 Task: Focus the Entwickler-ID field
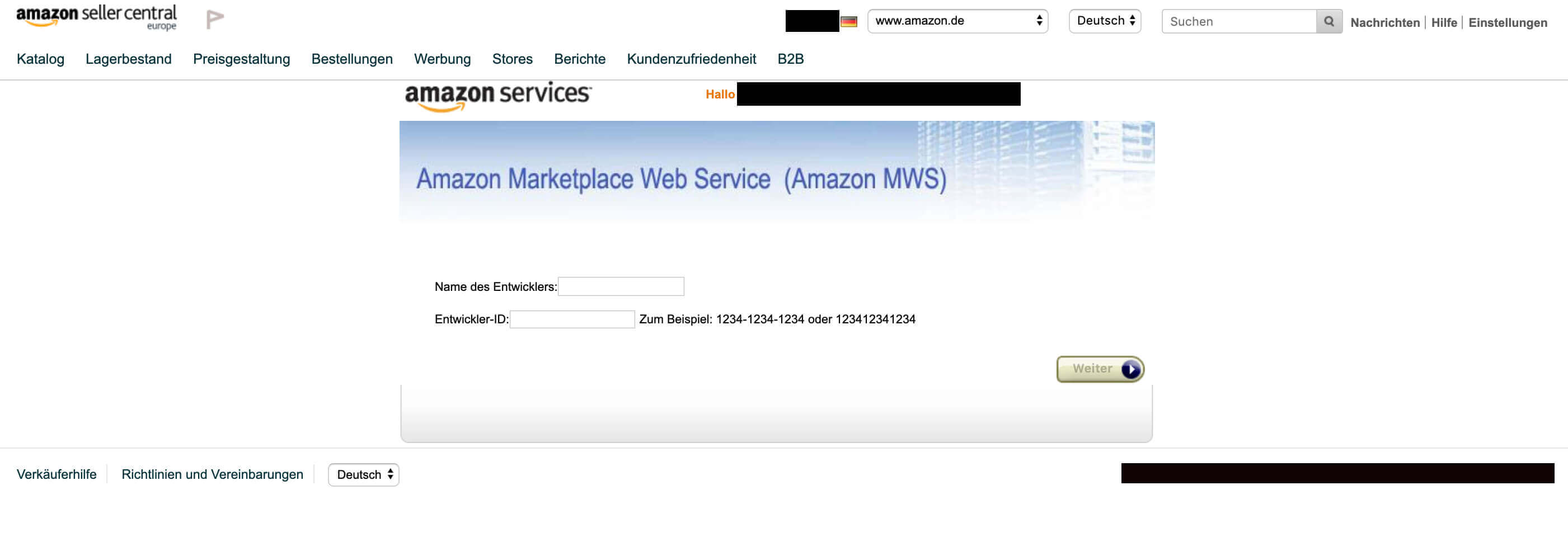pyautogui.click(x=572, y=319)
